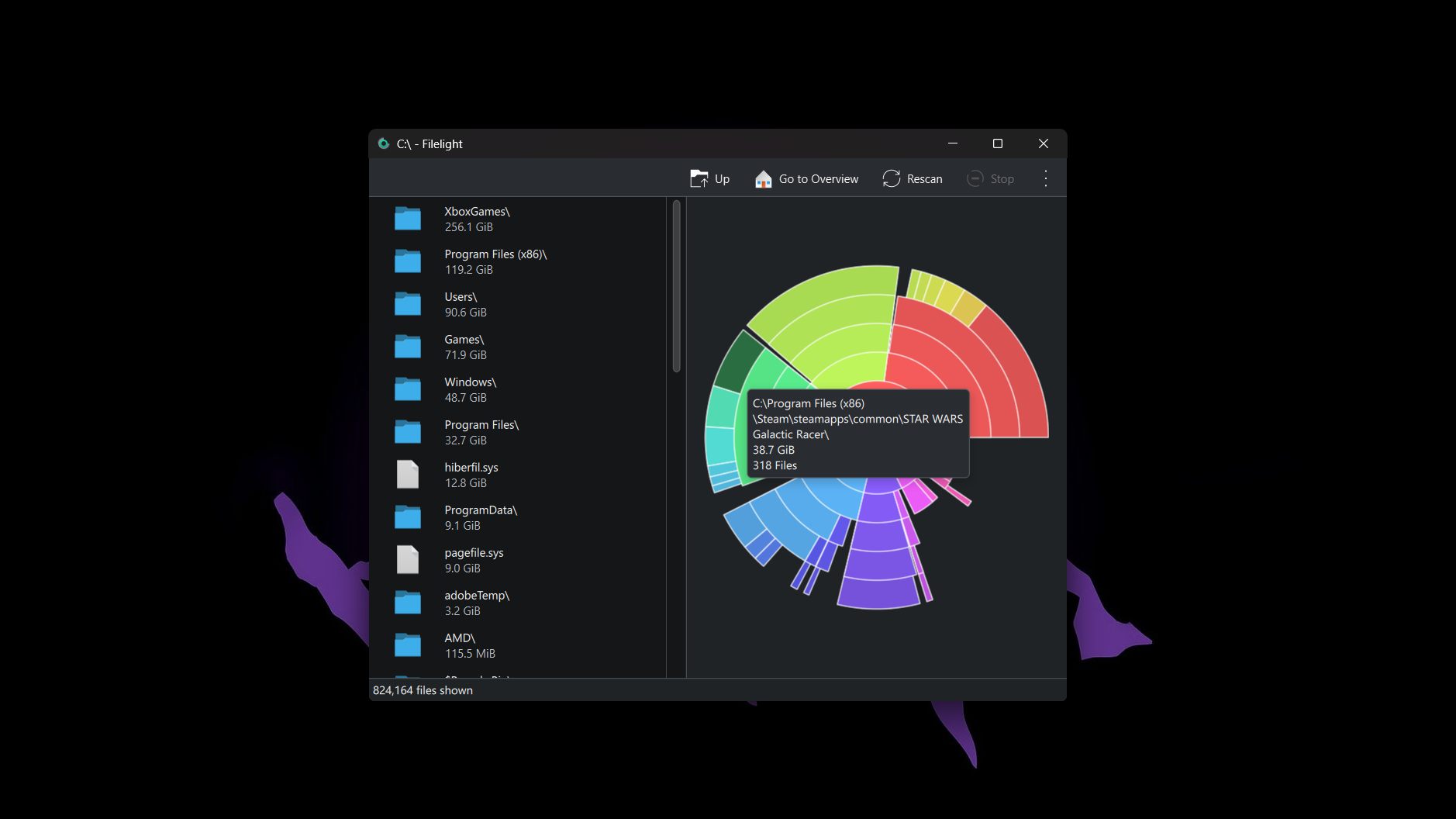Image resolution: width=1456 pixels, height=819 pixels.
Task: Click Go to Overview home button
Action: point(806,179)
